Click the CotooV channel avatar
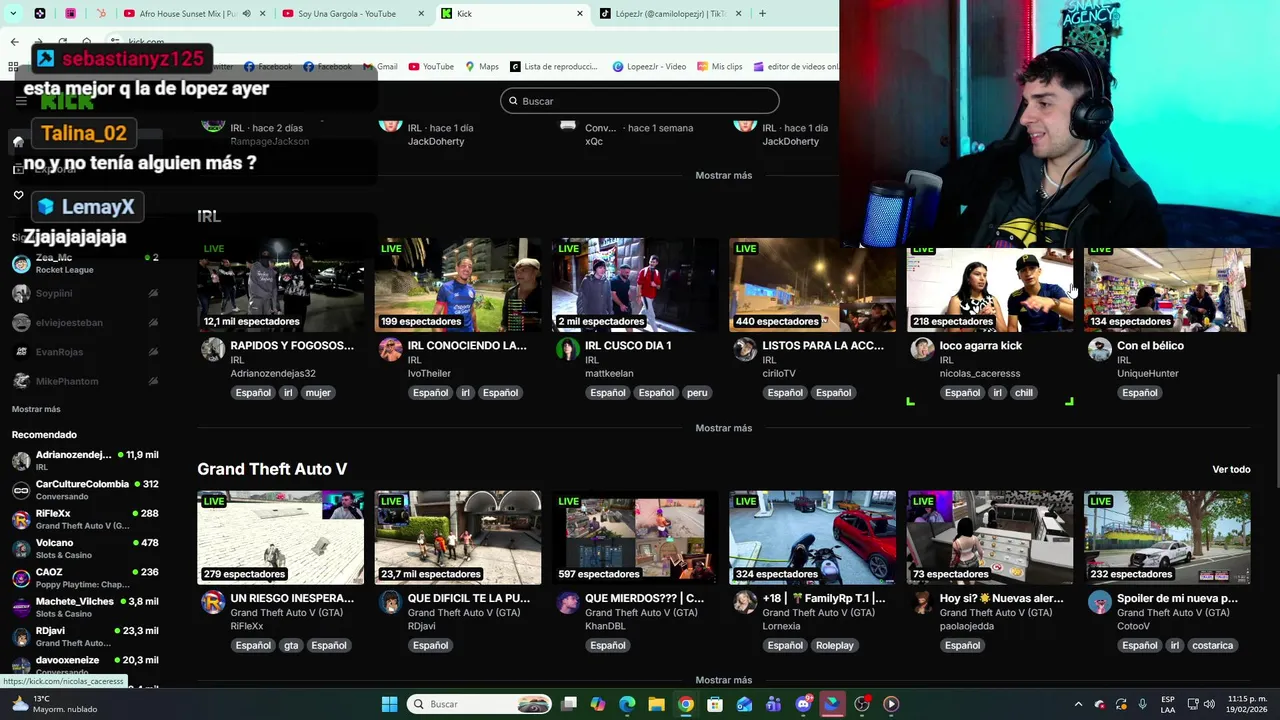This screenshot has width=1280, height=720. pyautogui.click(x=1099, y=602)
